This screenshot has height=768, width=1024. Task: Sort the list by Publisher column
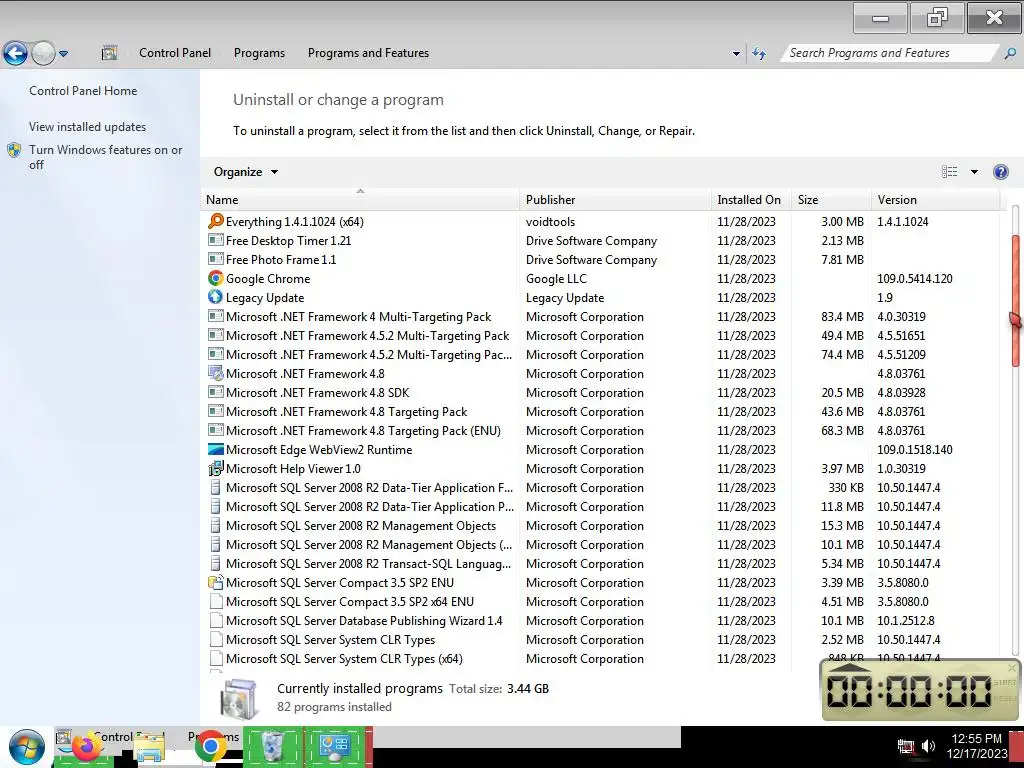pos(615,200)
